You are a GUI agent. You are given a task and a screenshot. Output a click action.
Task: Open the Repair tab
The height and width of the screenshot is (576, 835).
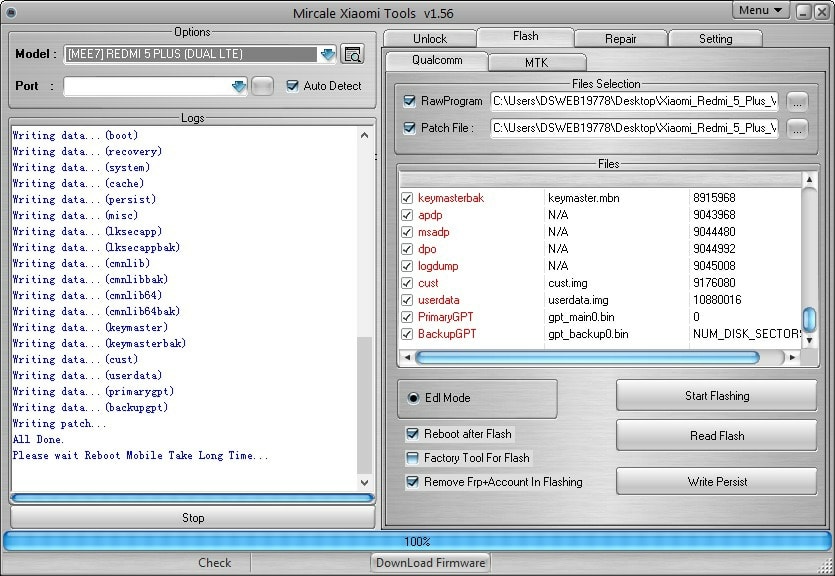click(x=621, y=39)
